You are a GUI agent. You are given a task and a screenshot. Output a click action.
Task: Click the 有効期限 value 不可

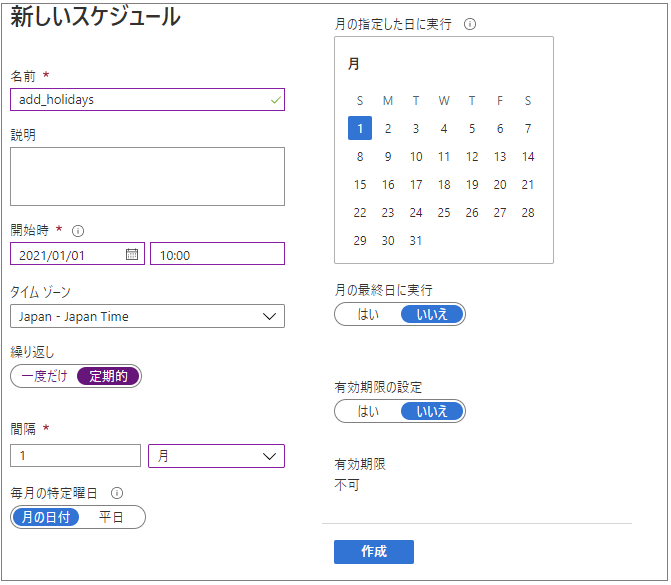pos(347,485)
